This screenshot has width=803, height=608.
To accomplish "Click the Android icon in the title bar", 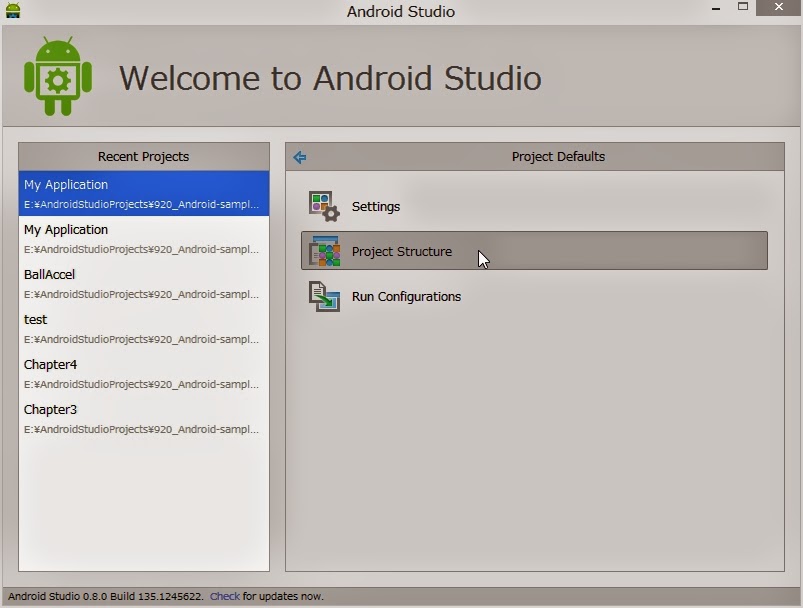I will click(12, 8).
